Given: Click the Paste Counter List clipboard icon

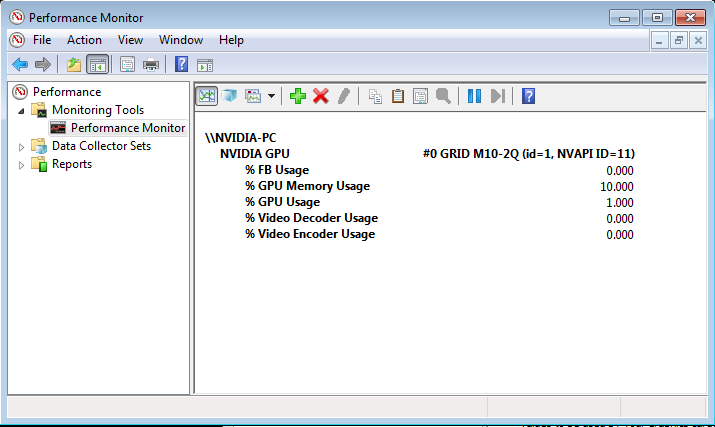Looking at the screenshot, I should (x=398, y=96).
